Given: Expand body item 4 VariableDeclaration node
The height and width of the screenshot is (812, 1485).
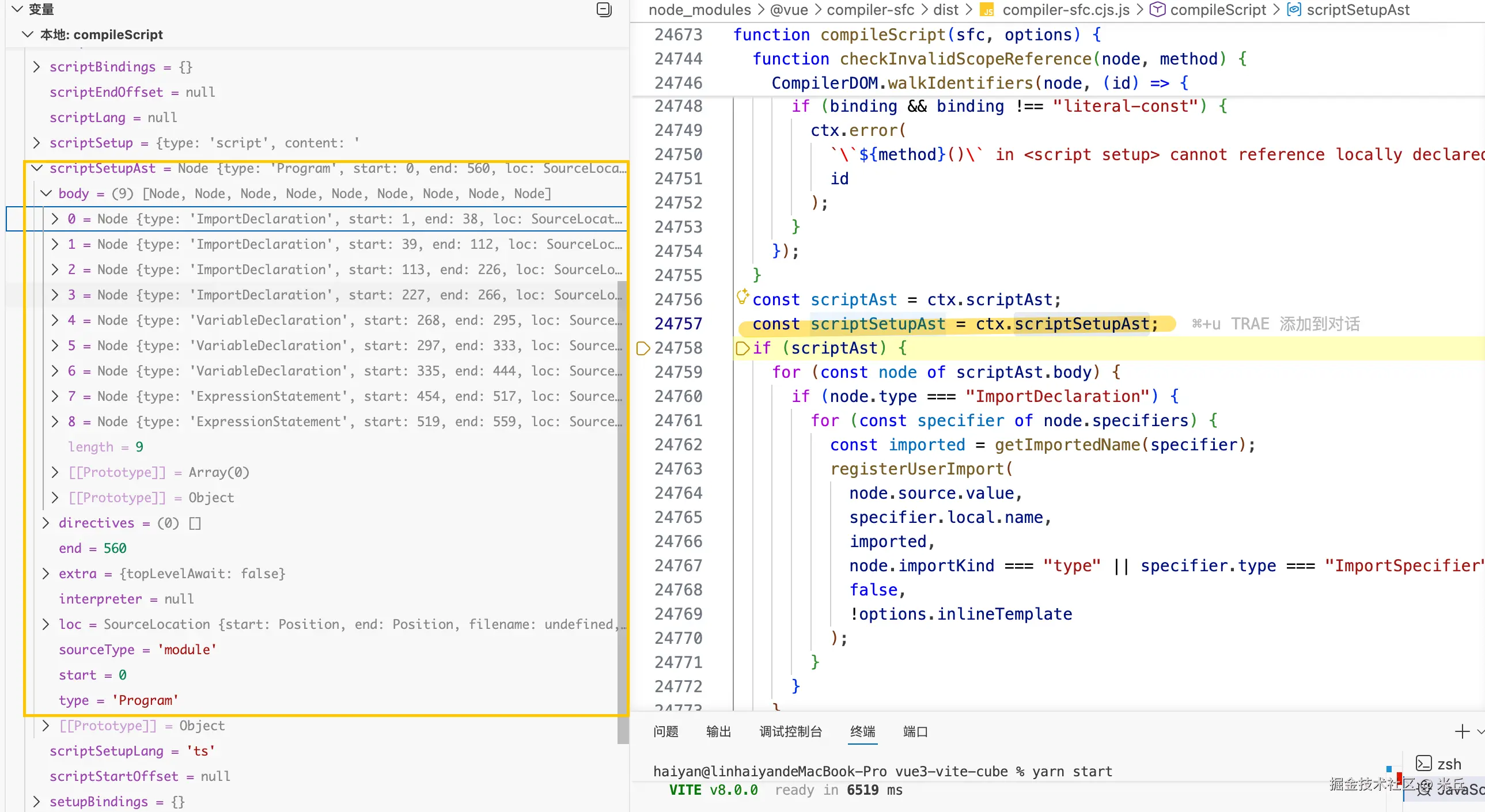Looking at the screenshot, I should tap(55, 320).
